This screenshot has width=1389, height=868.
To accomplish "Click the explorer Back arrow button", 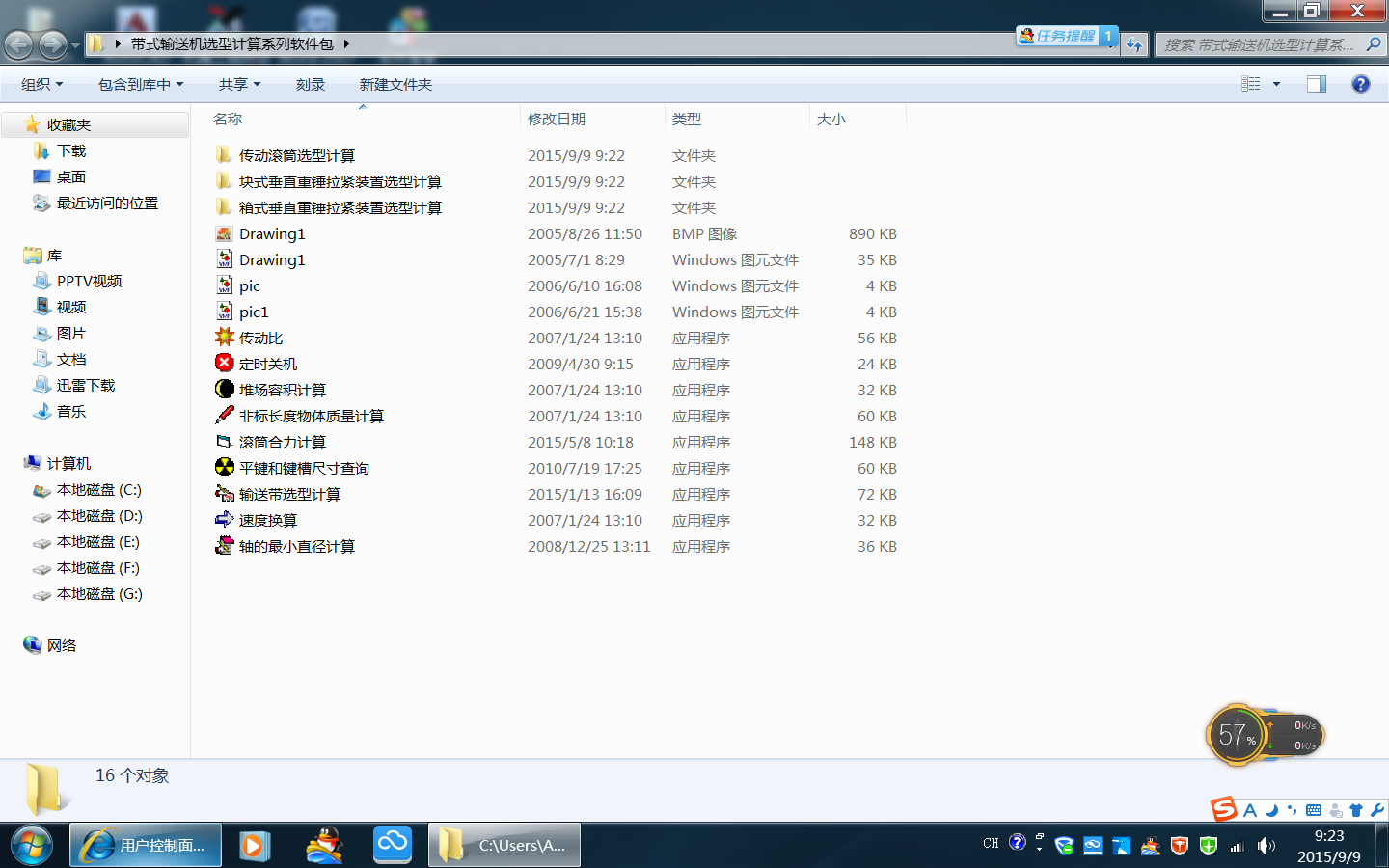I will 18,44.
